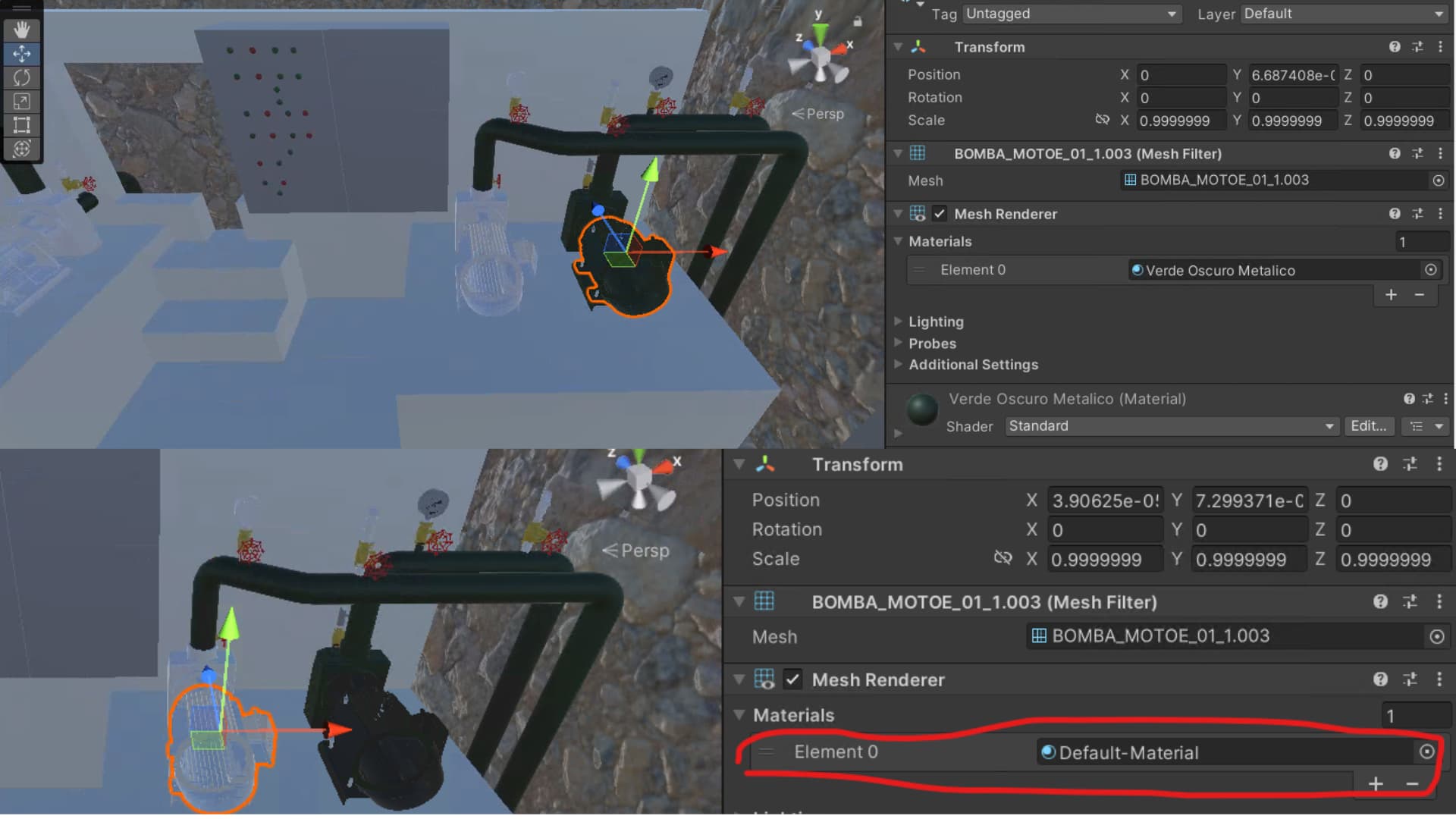
Task: Select the Rotate tool
Action: (x=21, y=77)
